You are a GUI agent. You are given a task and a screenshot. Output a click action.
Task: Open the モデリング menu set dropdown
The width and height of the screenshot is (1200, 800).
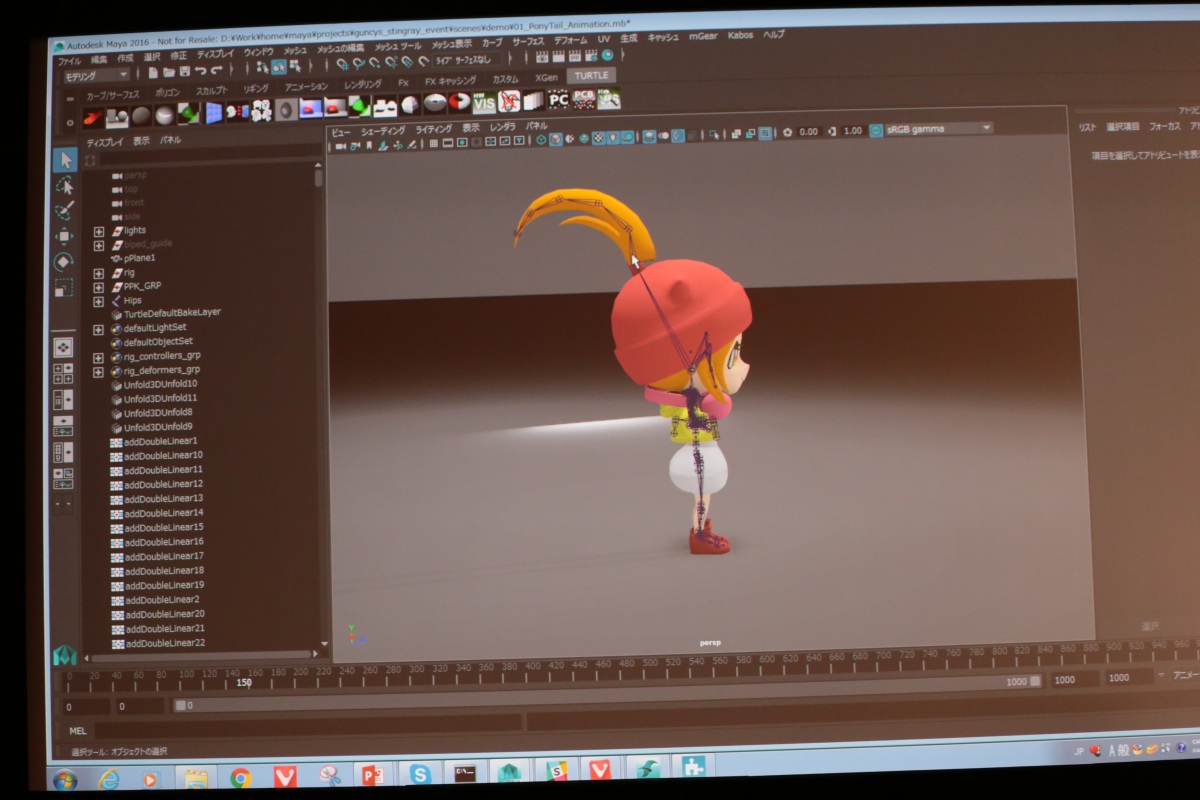96,75
